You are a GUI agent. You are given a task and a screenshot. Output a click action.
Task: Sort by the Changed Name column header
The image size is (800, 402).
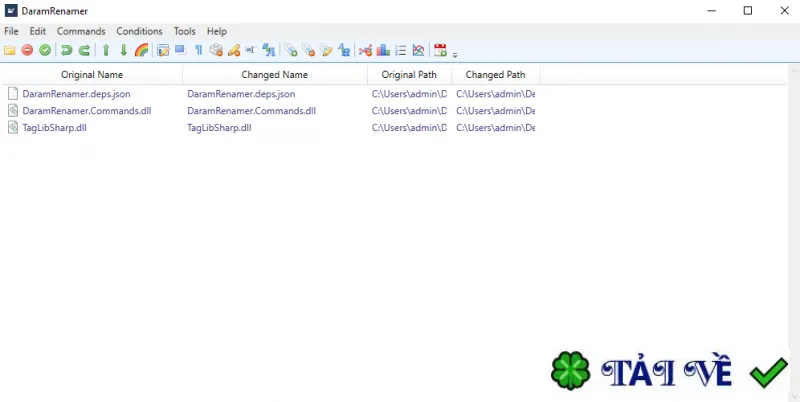coord(274,74)
